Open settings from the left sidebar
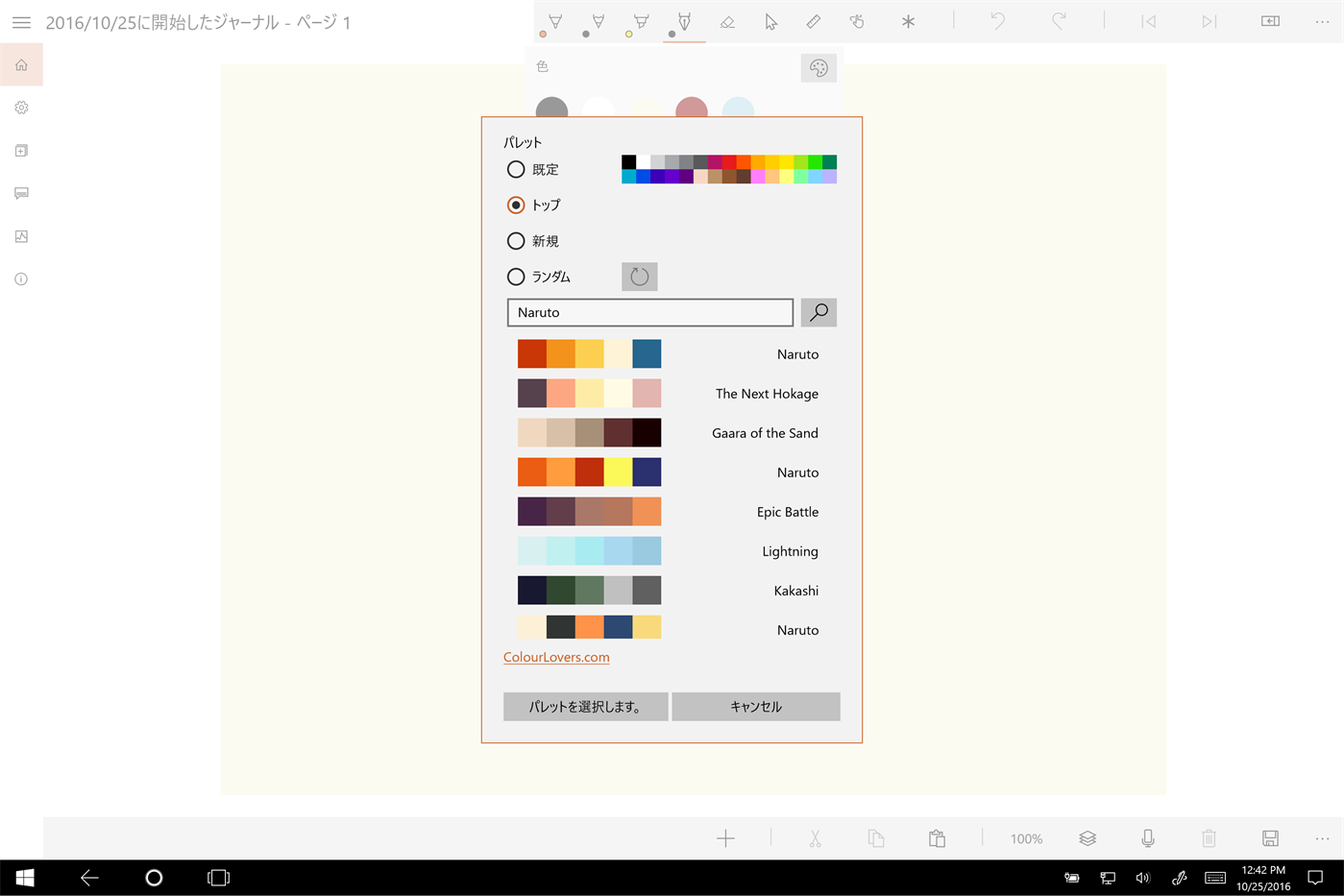 pyautogui.click(x=21, y=108)
